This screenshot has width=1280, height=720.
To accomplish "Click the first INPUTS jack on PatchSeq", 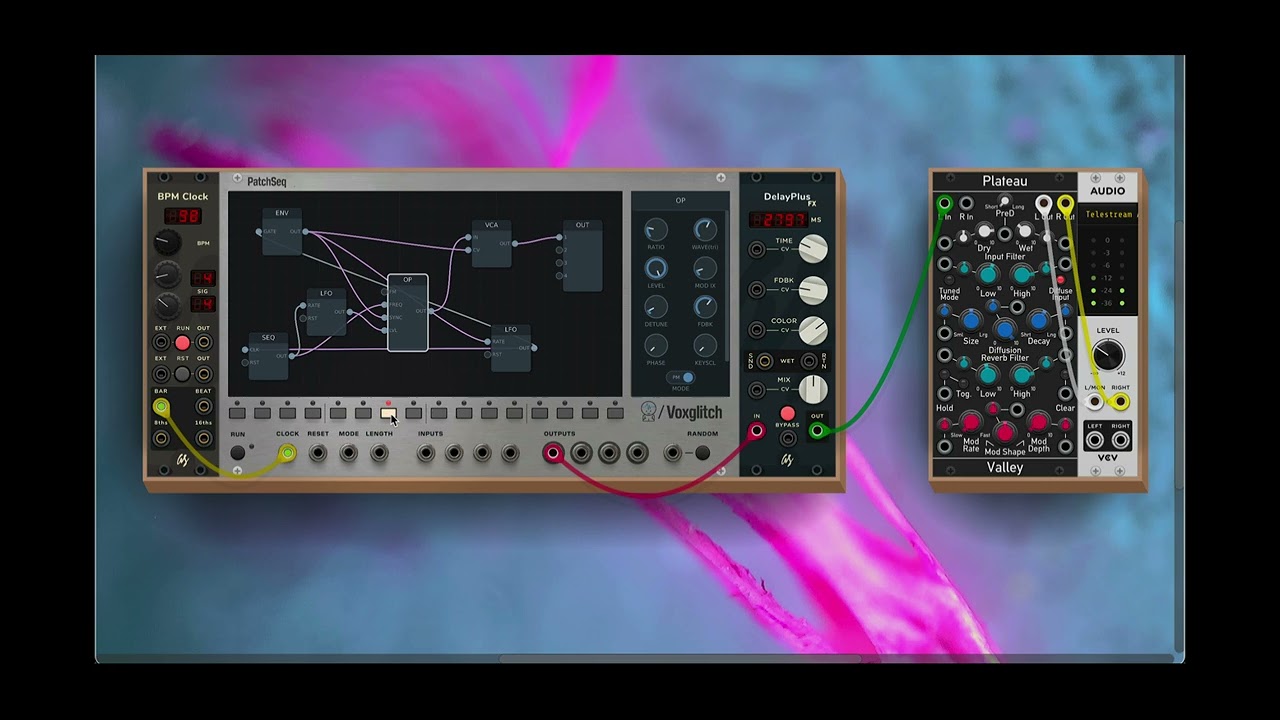I will (x=426, y=453).
